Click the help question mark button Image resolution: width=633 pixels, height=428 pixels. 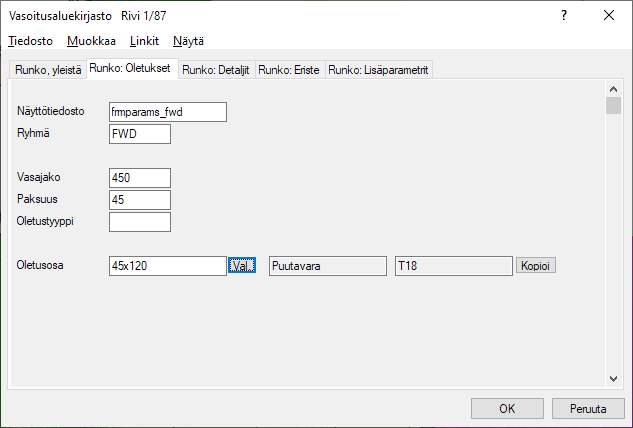click(564, 16)
